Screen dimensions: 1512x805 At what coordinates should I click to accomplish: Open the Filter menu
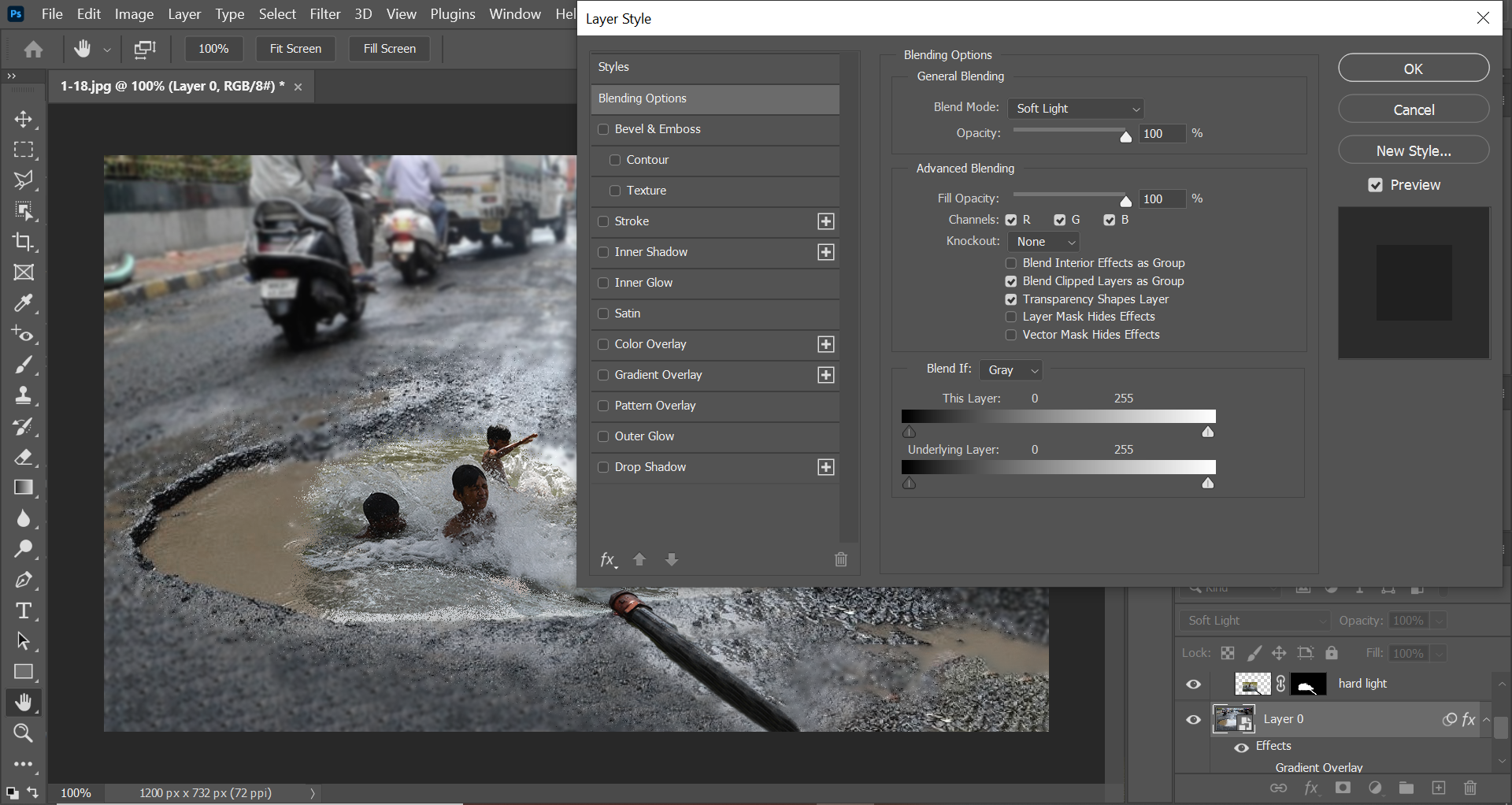(324, 13)
